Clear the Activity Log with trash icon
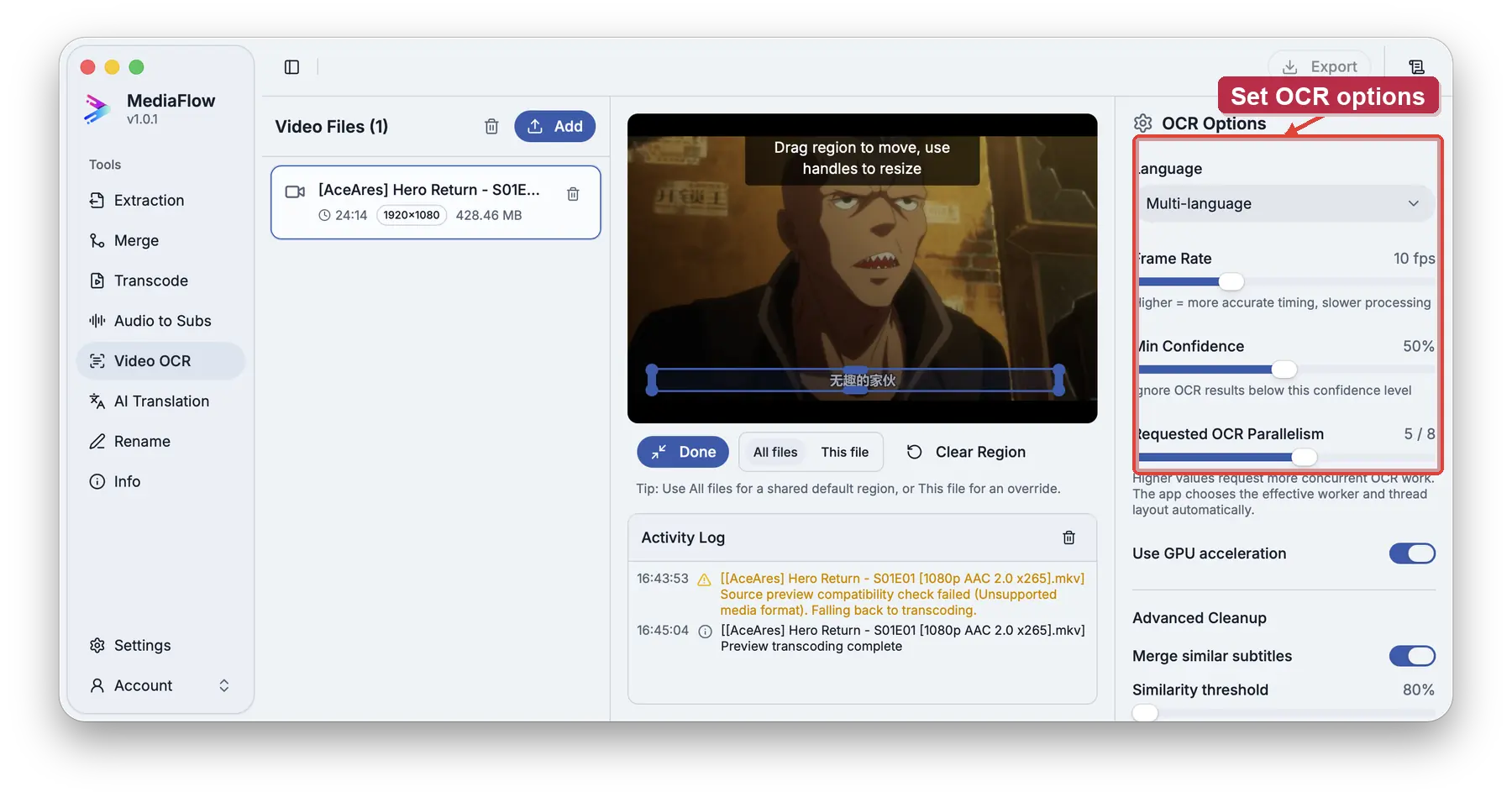This screenshot has width=1512, height=797. [x=1068, y=537]
